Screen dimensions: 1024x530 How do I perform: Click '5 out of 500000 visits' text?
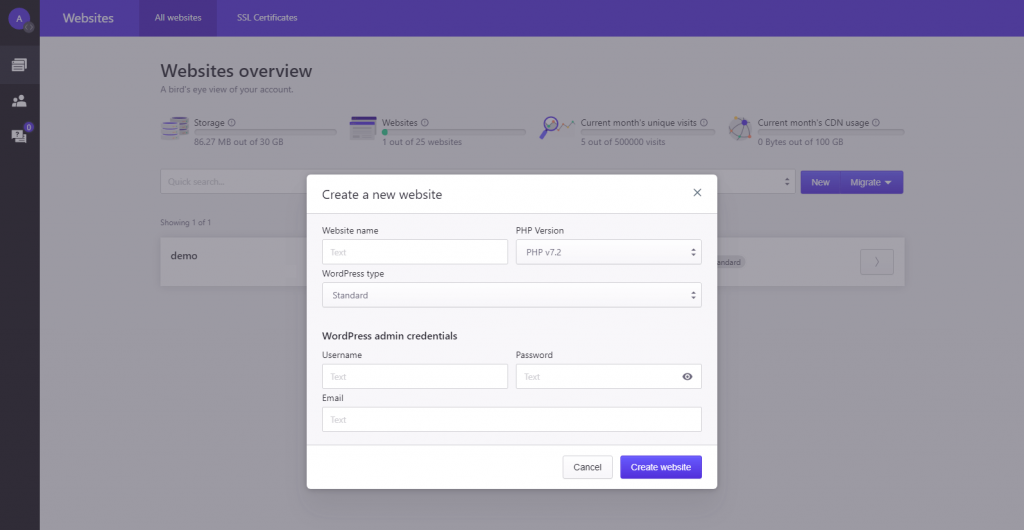(x=623, y=142)
